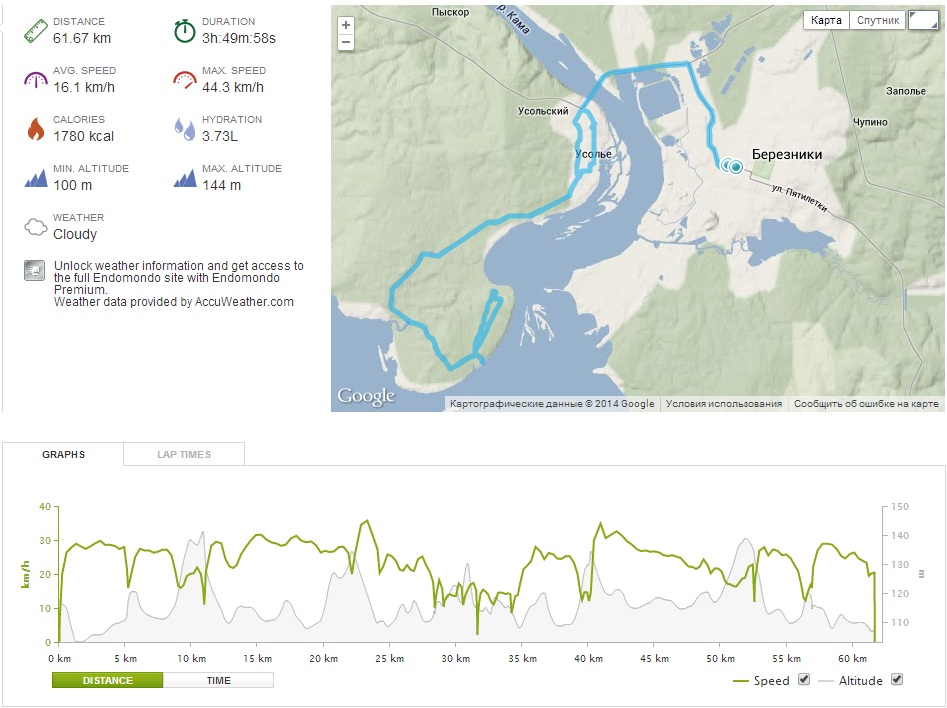The height and width of the screenshot is (708, 947).
Task: Click the calories flame icon
Action: (36, 128)
